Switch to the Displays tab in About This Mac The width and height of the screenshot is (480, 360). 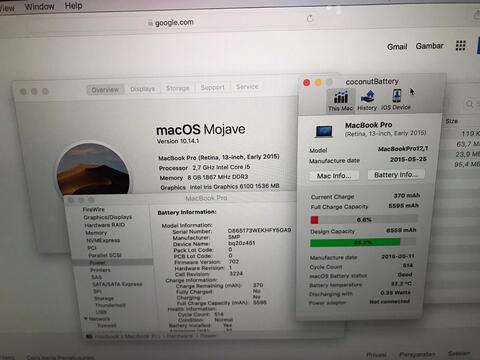142,89
